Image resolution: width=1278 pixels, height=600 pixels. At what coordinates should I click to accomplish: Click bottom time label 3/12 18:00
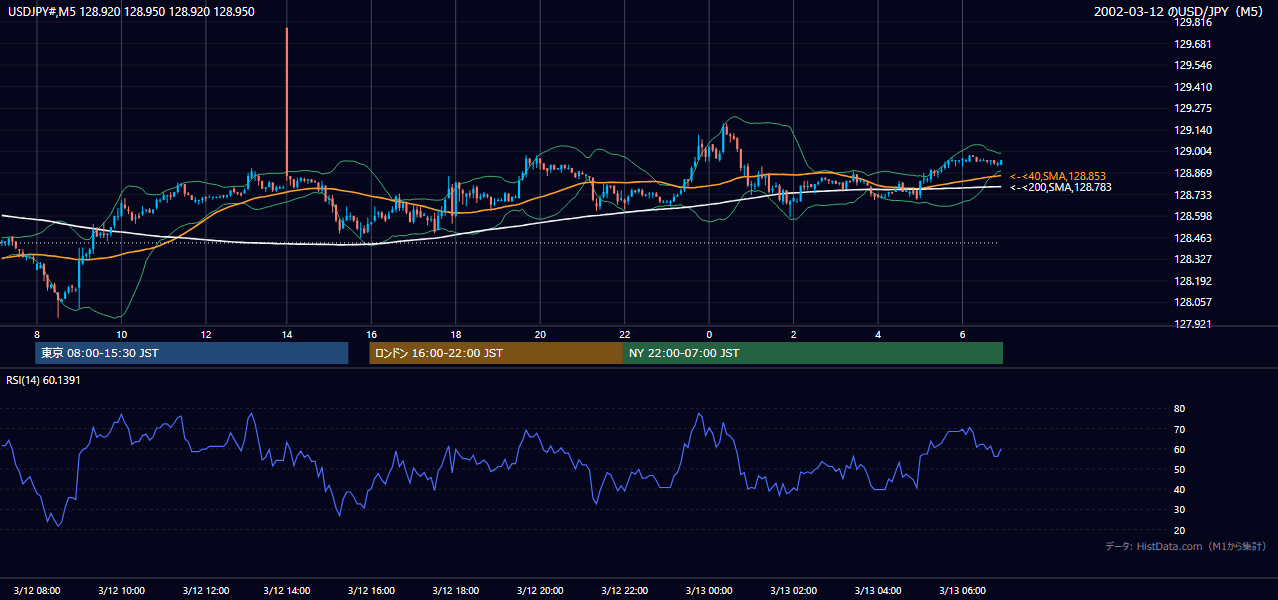(457, 590)
